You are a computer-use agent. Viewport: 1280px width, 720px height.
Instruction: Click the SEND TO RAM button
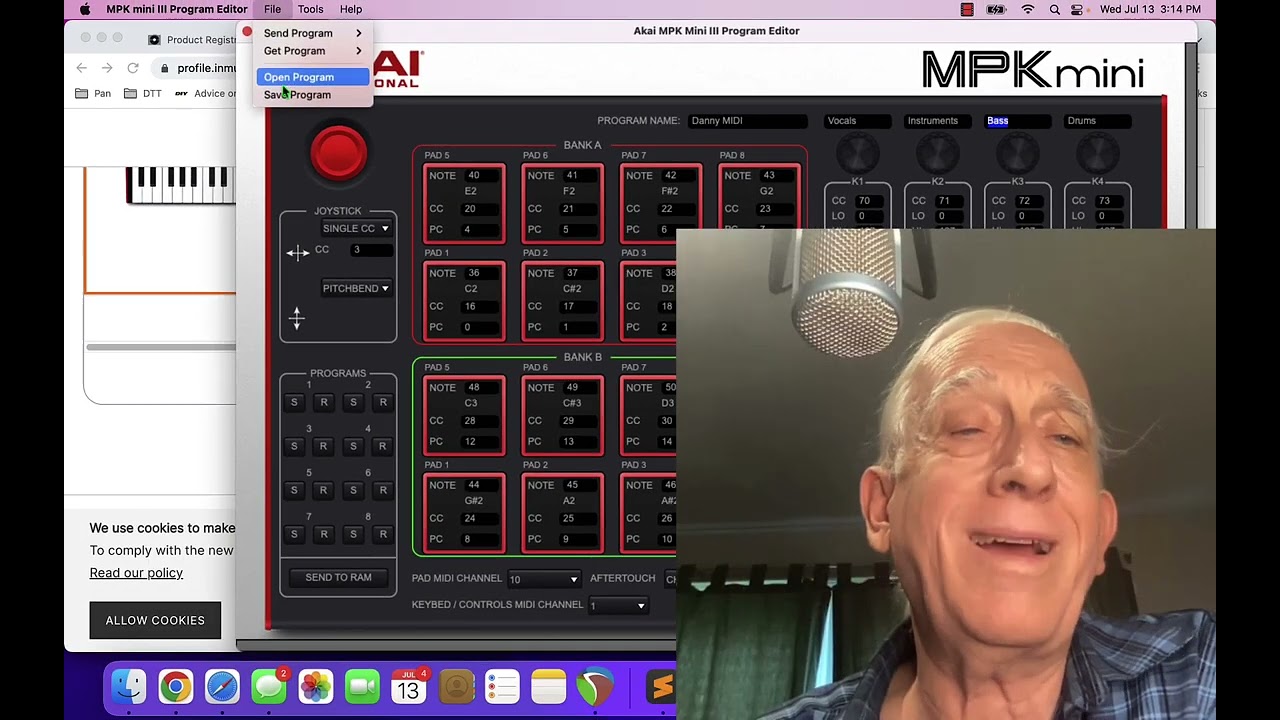(338, 577)
